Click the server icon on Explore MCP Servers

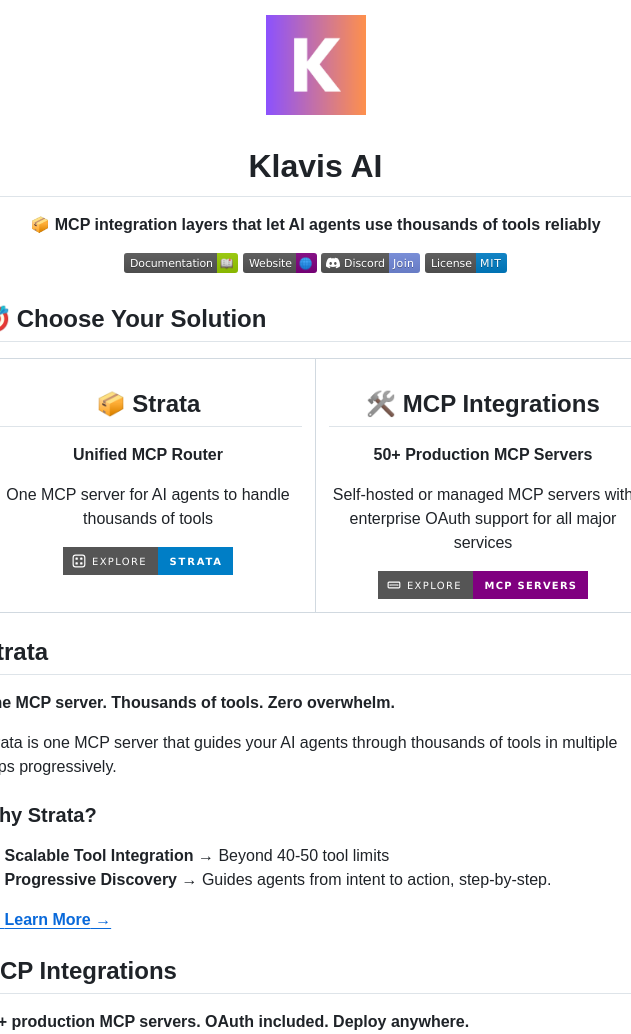(x=394, y=585)
